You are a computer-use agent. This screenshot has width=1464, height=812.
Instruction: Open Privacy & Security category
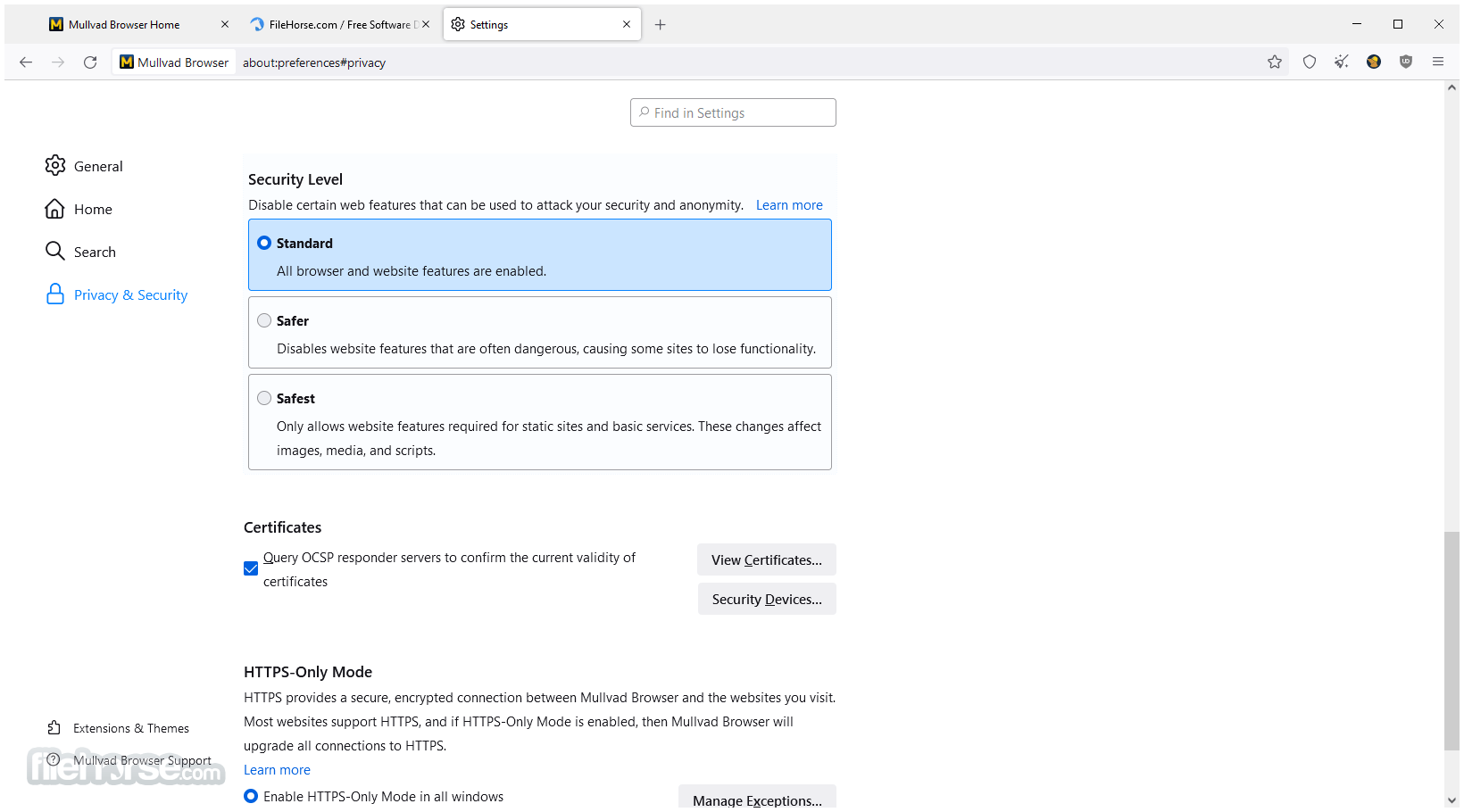[x=130, y=294]
